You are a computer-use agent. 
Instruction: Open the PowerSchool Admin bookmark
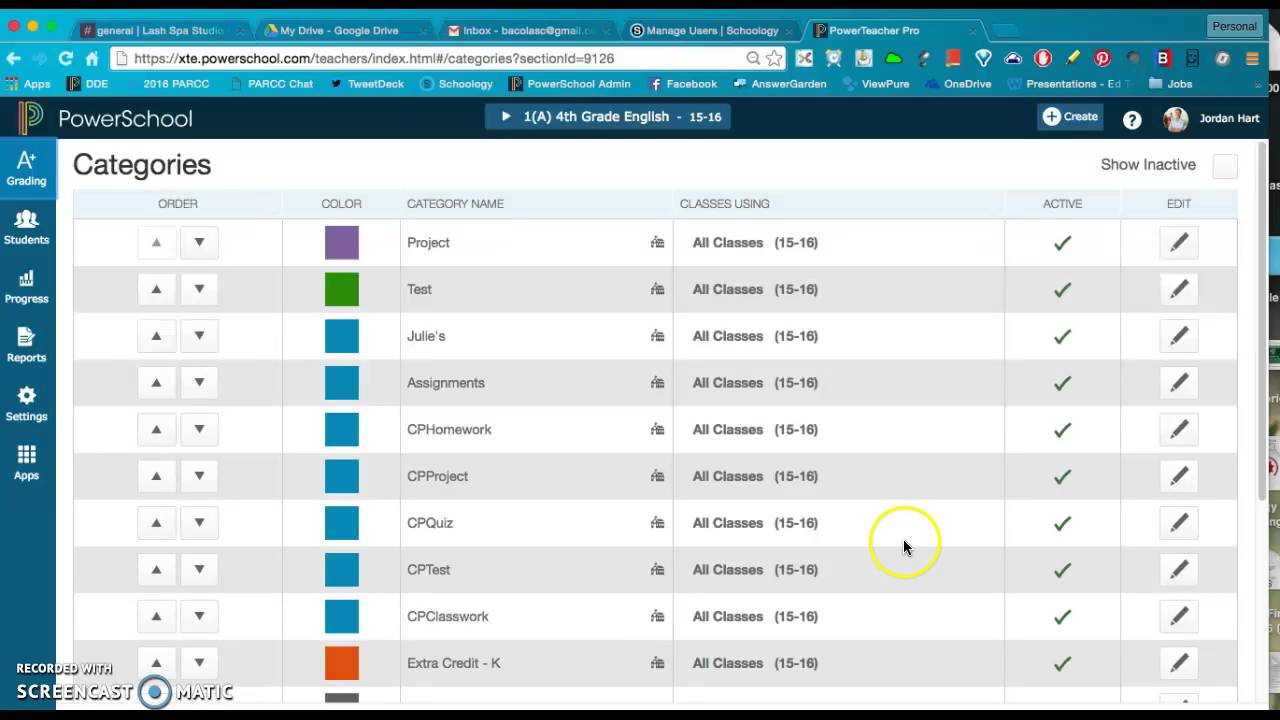point(569,84)
